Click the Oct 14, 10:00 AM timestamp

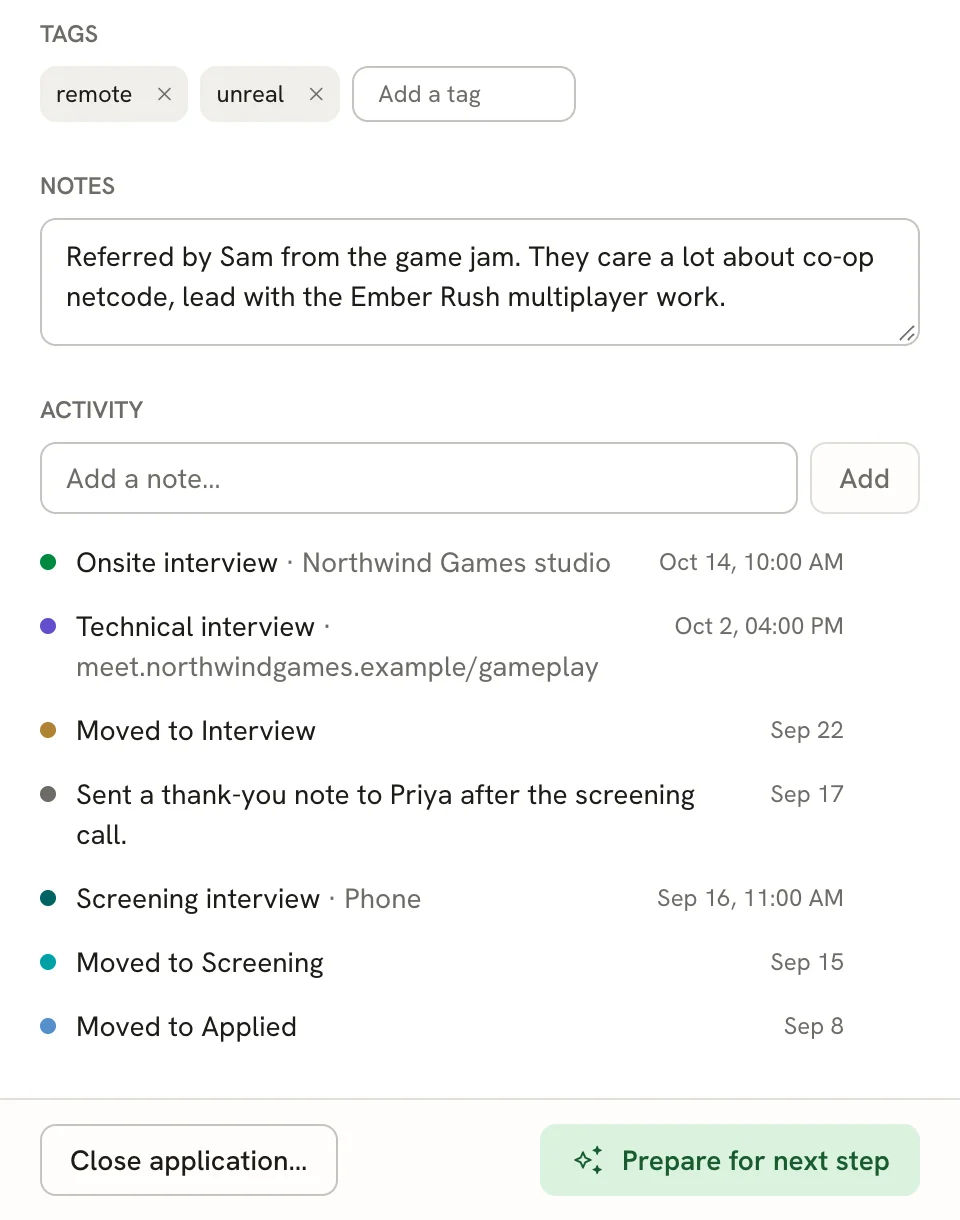[751, 562]
